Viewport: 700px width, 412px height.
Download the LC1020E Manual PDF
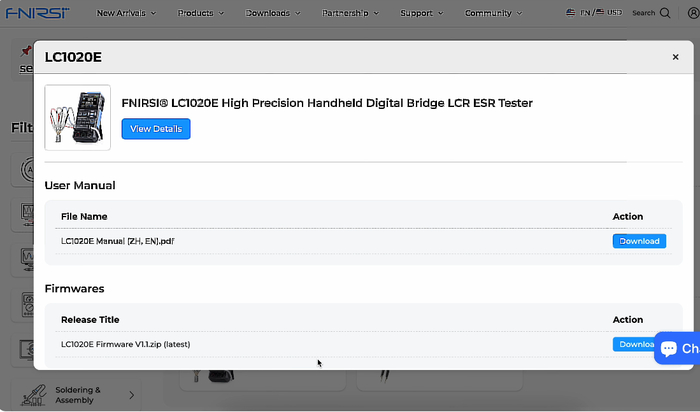tap(638, 241)
